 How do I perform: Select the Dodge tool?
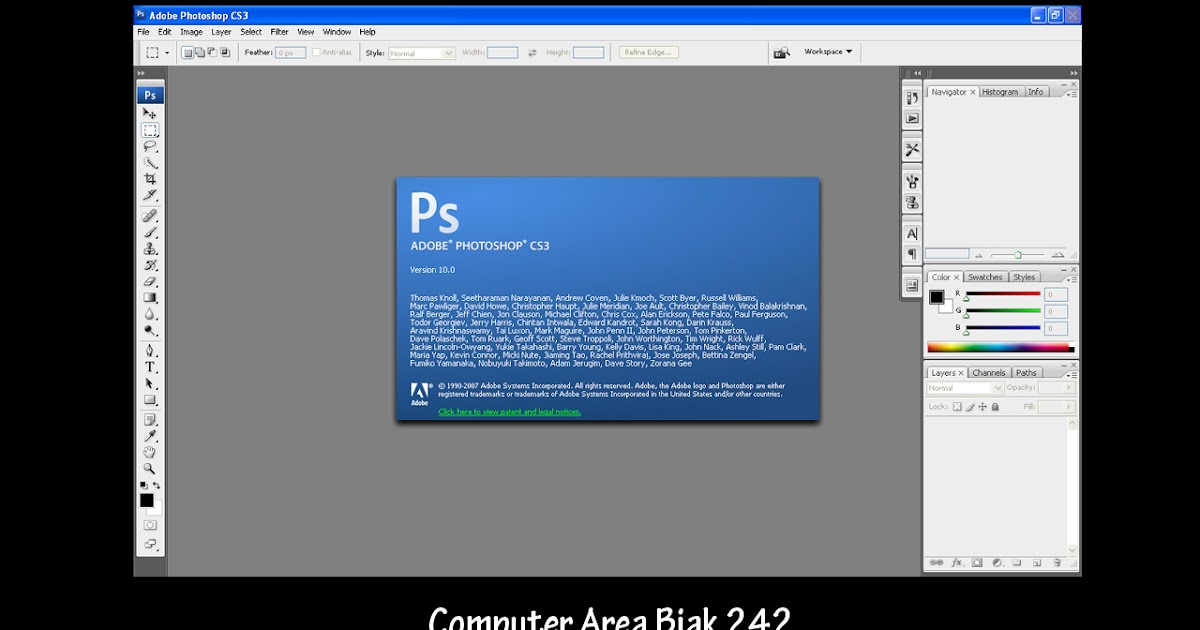pos(150,329)
